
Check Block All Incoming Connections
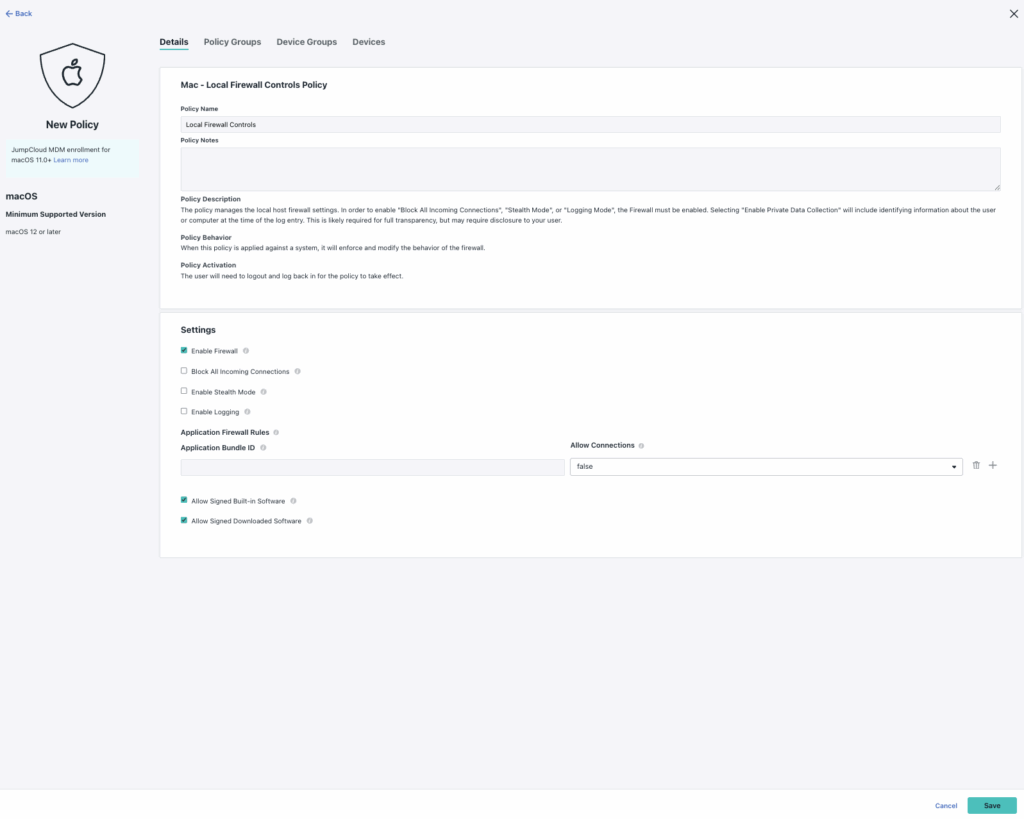[x=184, y=371]
